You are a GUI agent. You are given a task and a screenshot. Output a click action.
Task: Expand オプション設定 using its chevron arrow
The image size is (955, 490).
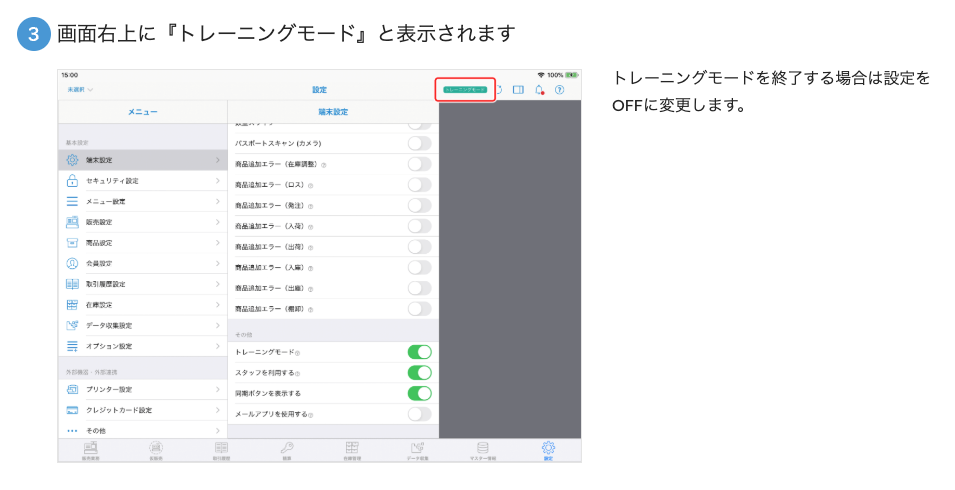218,346
